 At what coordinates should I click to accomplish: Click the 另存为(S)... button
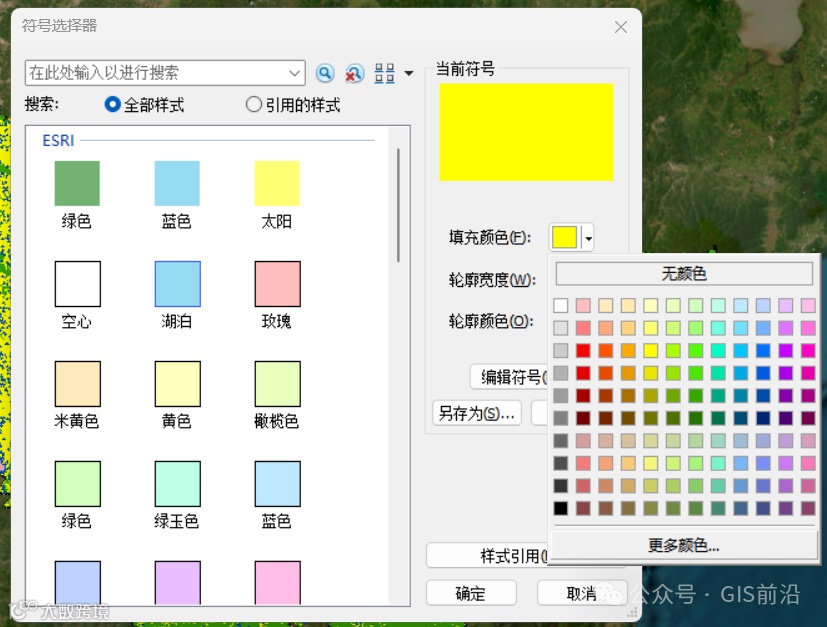point(477,413)
